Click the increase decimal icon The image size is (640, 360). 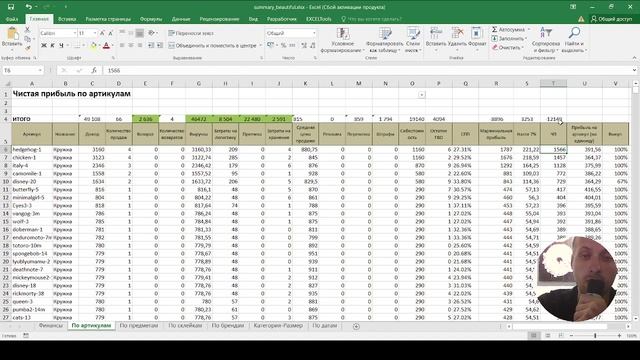(x=304, y=45)
